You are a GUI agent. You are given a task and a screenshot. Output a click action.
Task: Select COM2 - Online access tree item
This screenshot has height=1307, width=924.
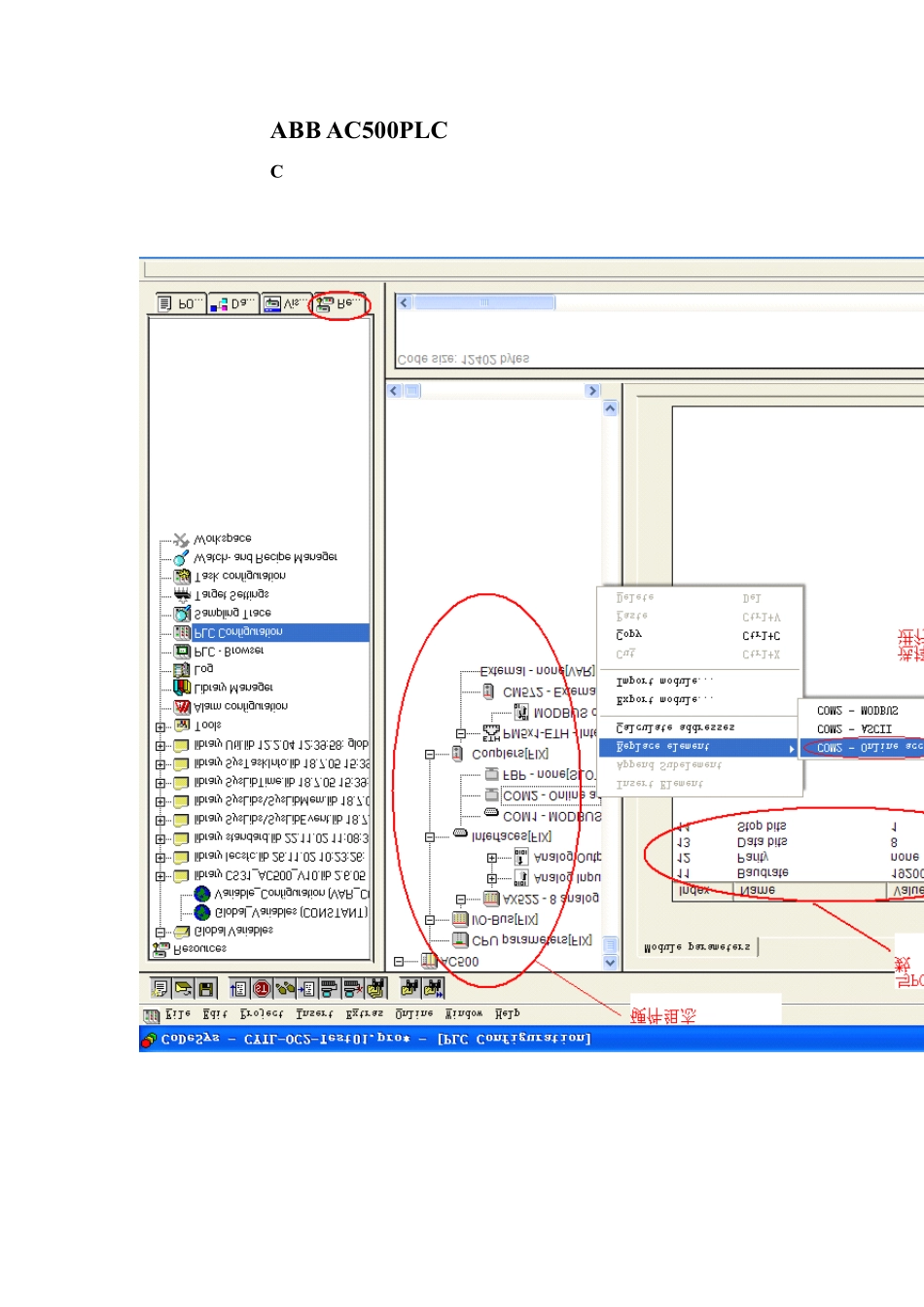(x=551, y=795)
